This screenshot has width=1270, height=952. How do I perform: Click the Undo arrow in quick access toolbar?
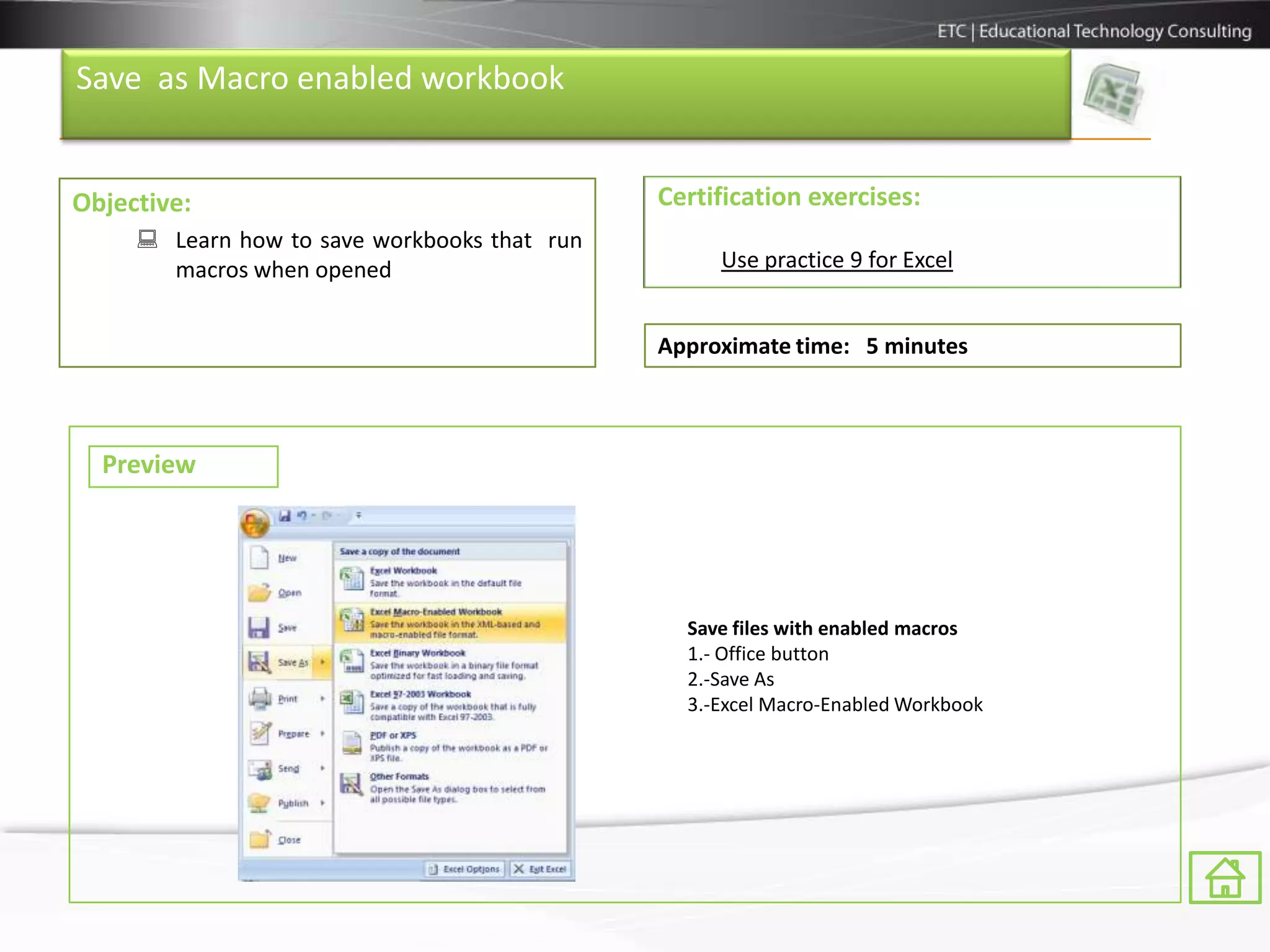[x=302, y=516]
